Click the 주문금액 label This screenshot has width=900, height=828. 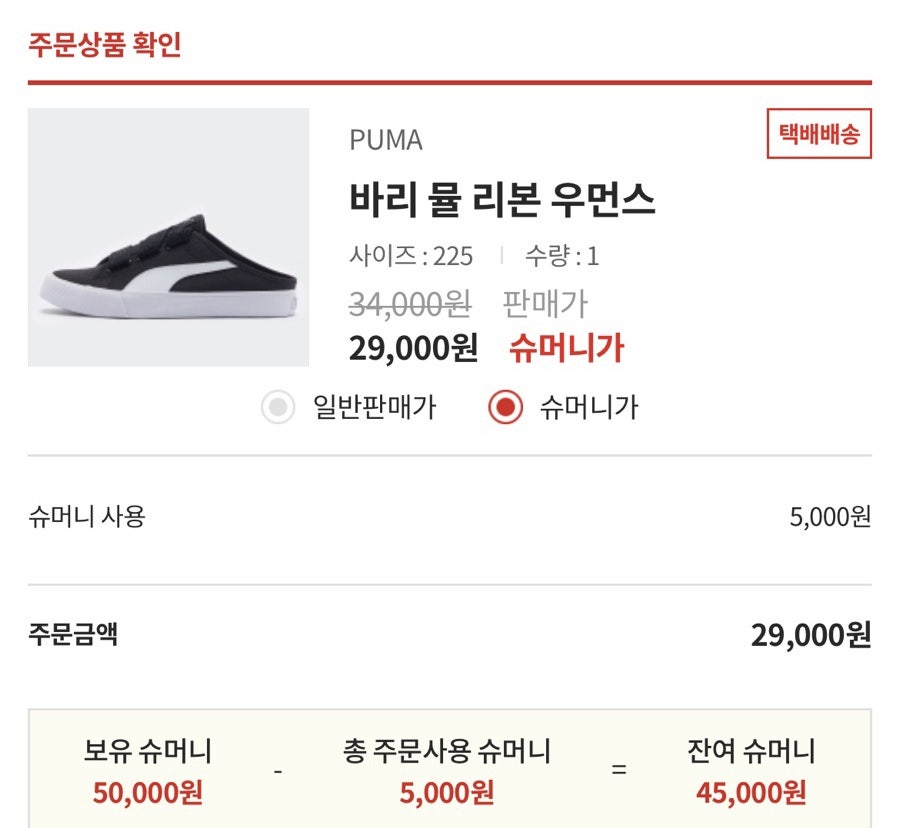[x=73, y=634]
